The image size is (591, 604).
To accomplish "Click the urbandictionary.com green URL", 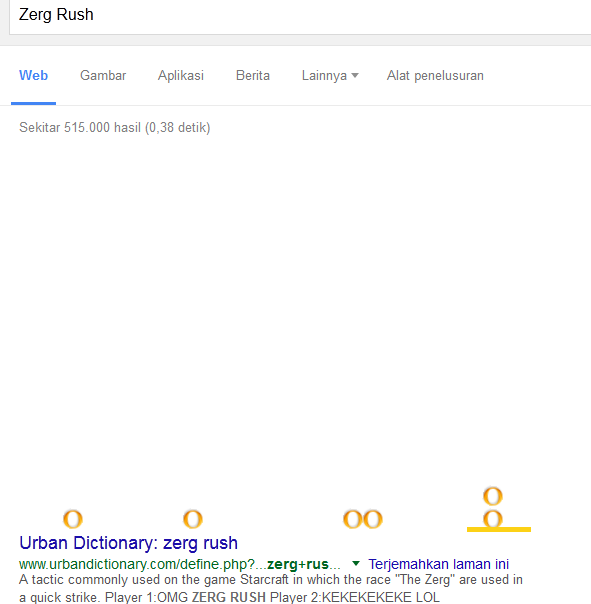I will pos(180,564).
